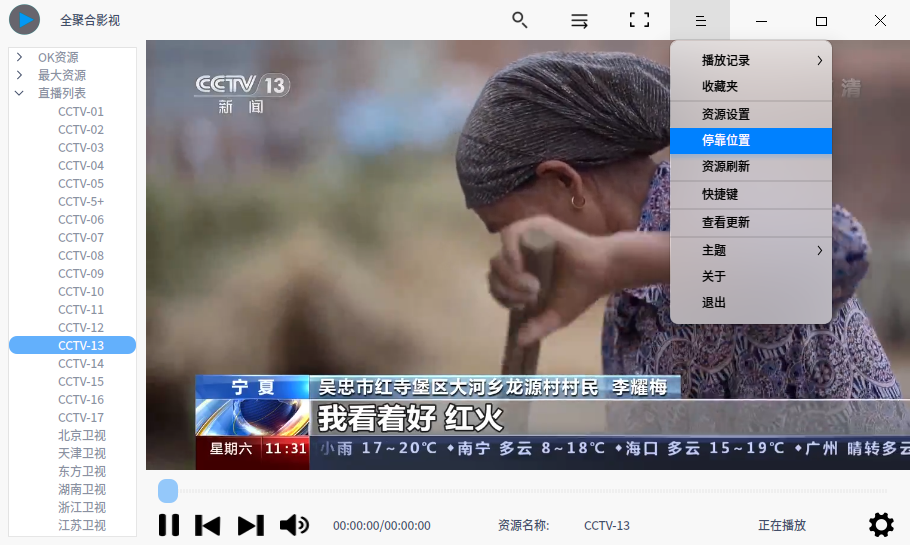Open the playlist list icon in title bar
The image size is (910, 545).
579,20
